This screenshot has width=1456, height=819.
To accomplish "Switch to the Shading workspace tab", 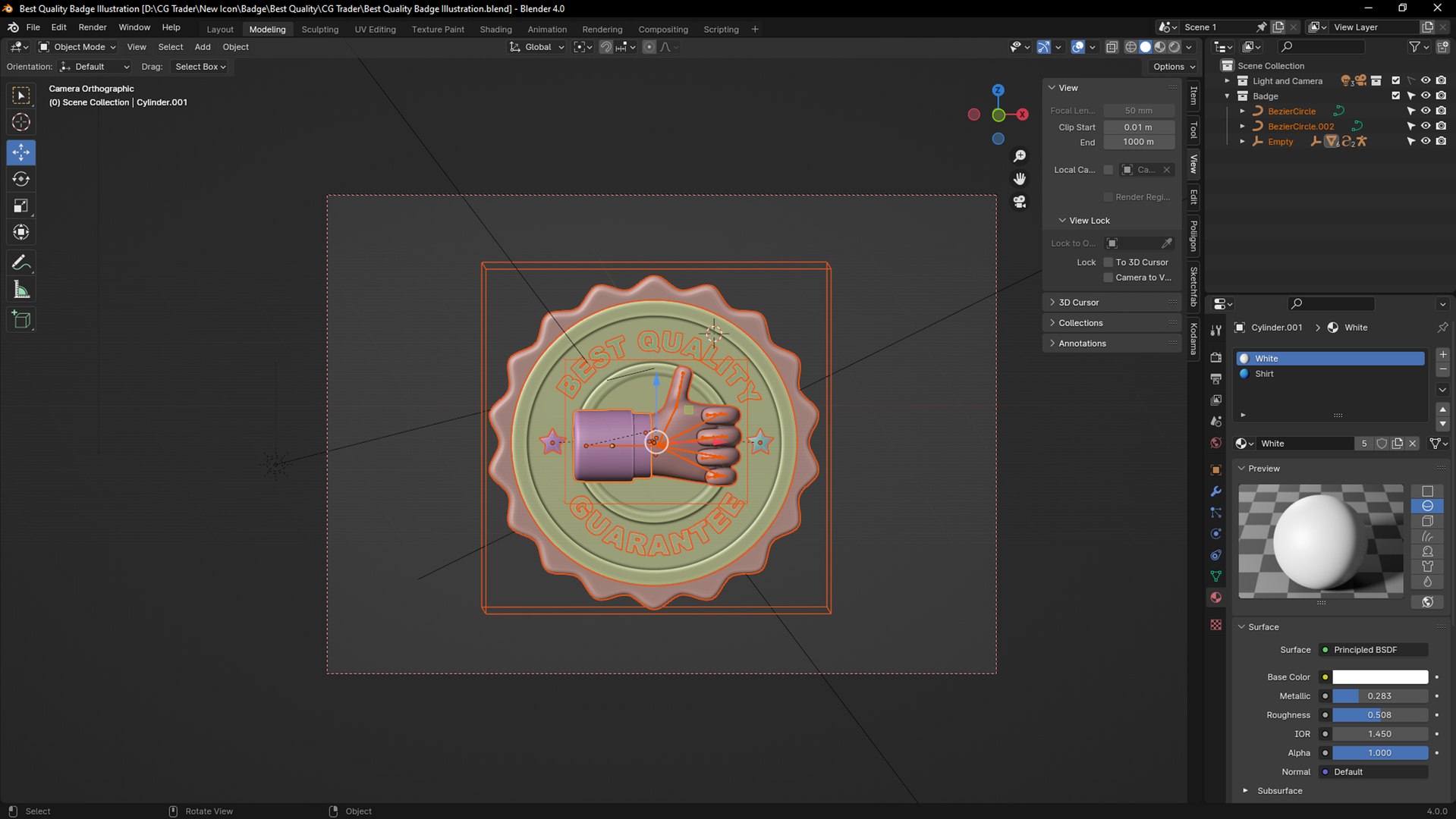I will pyautogui.click(x=495, y=30).
